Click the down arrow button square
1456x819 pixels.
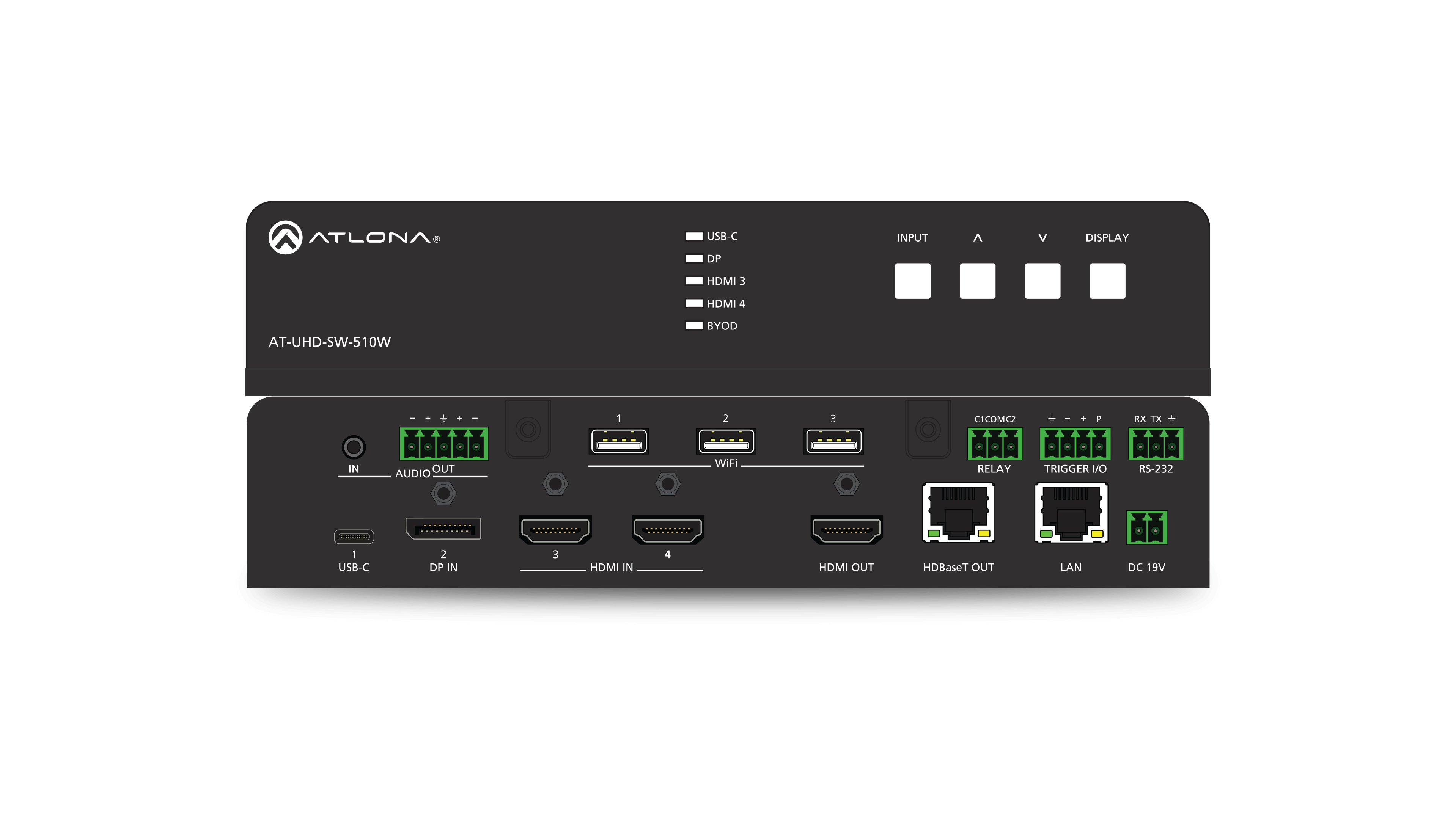tap(1042, 281)
